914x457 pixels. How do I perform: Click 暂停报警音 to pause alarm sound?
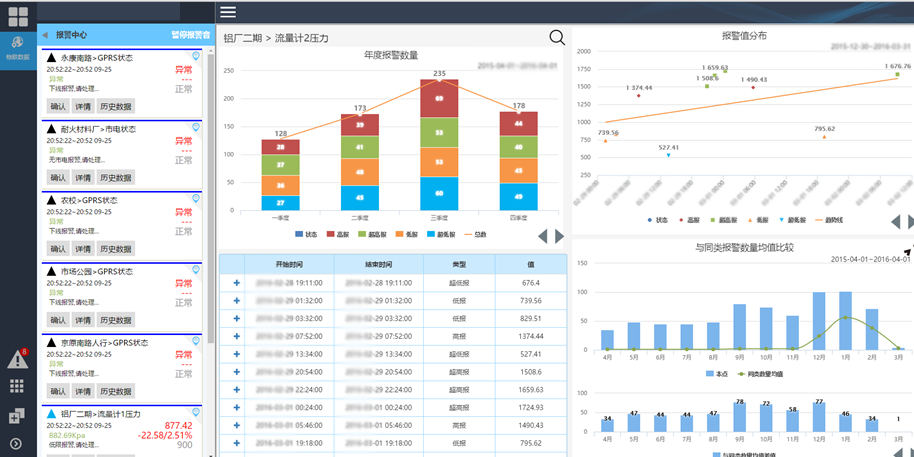click(x=190, y=35)
